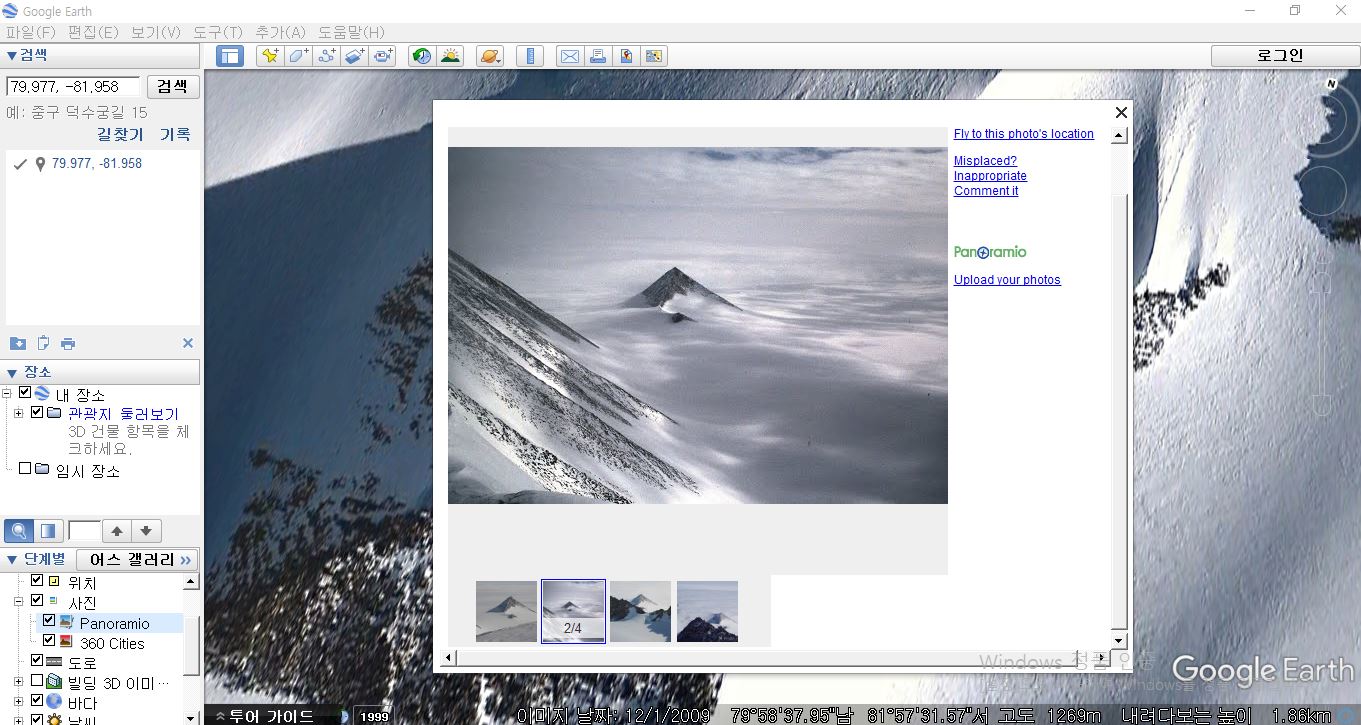Open the 도구(T) menu
1361x725 pixels.
[219, 32]
